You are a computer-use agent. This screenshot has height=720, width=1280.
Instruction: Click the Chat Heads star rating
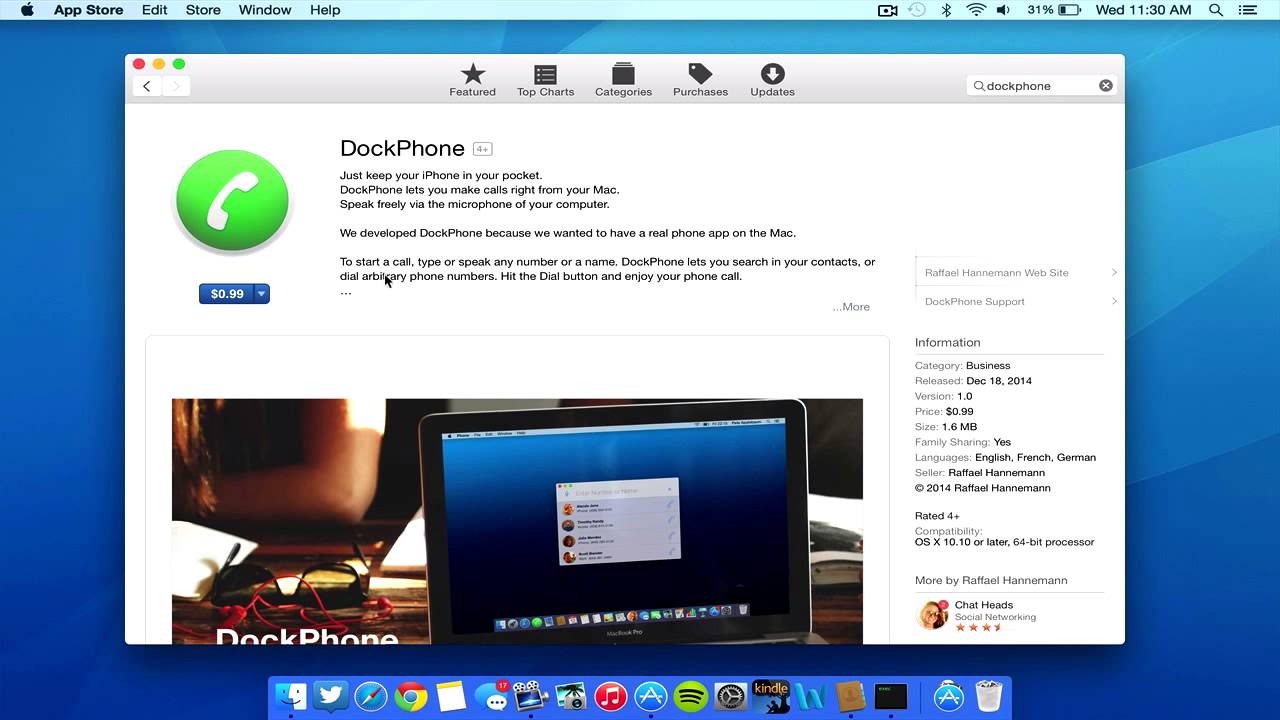(x=979, y=628)
